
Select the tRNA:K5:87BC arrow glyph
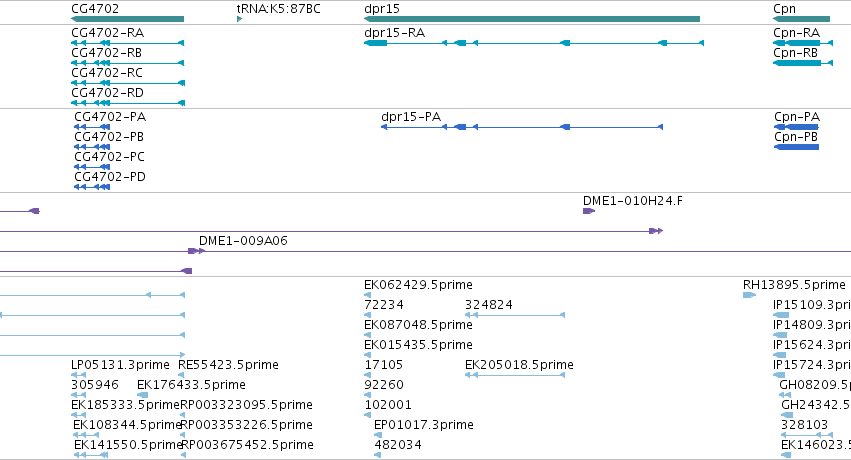pyautogui.click(x=240, y=19)
